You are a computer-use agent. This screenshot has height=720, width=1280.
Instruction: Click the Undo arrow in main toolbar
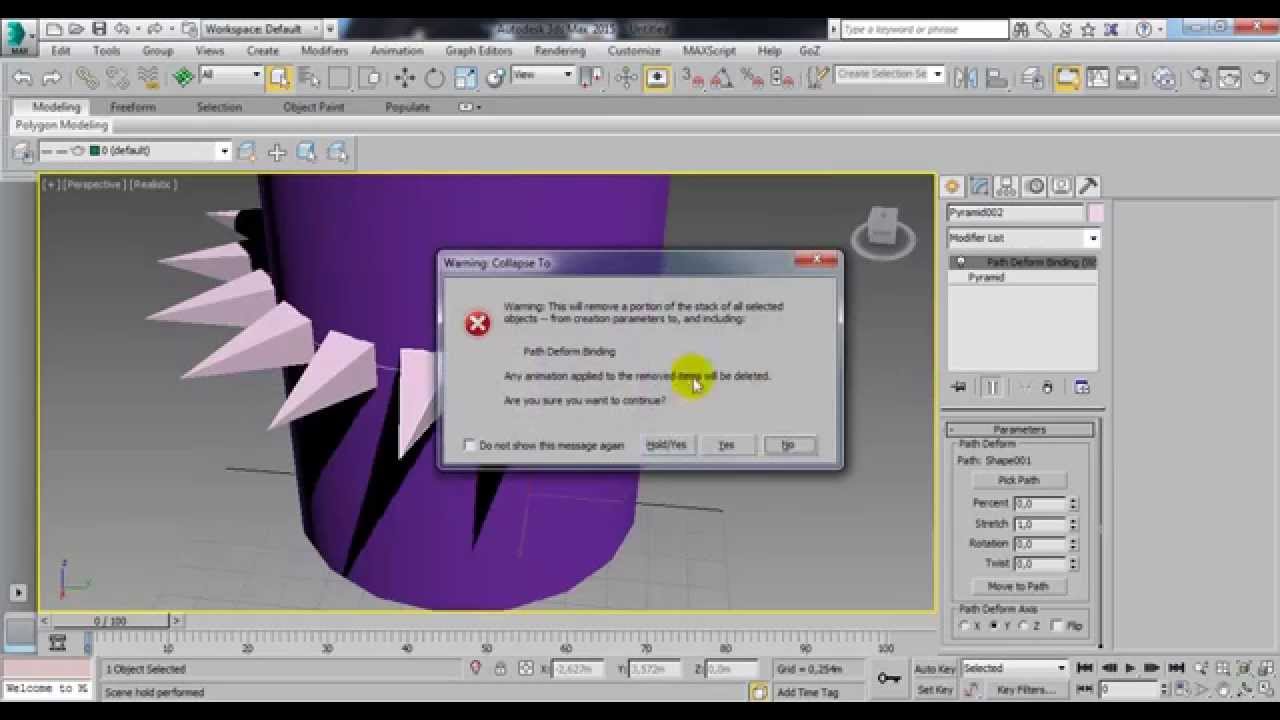[22, 77]
